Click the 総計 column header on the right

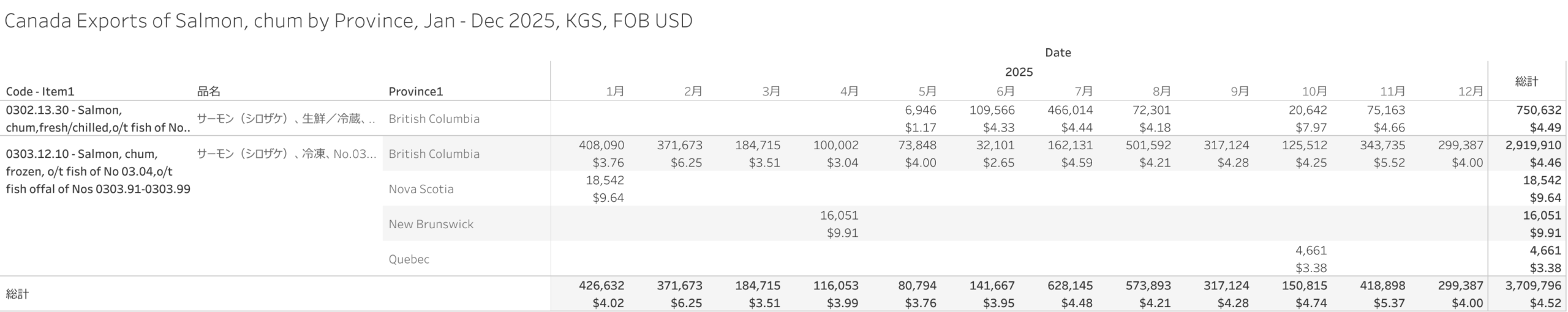tap(1526, 81)
